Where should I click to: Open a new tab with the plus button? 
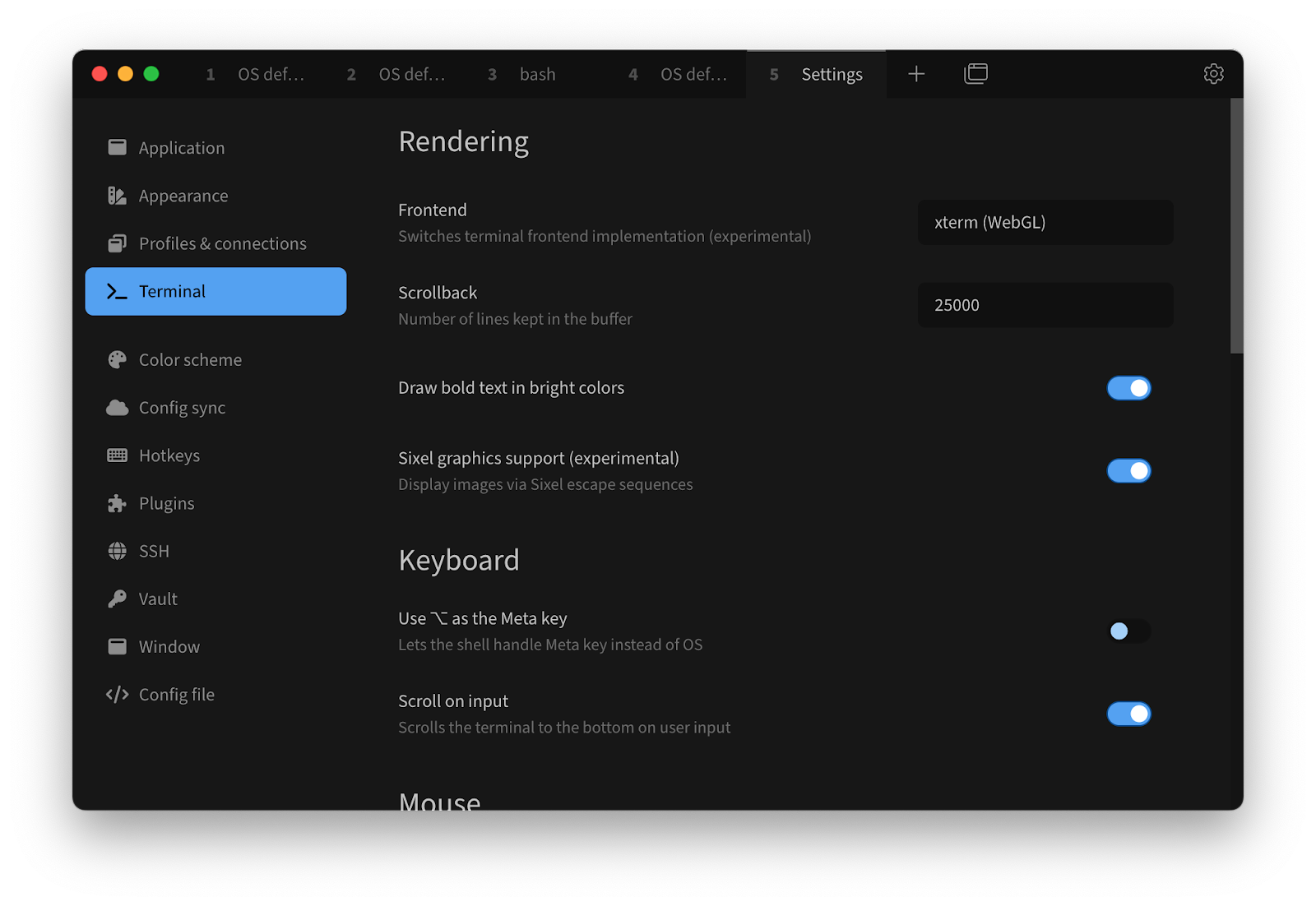coord(915,73)
